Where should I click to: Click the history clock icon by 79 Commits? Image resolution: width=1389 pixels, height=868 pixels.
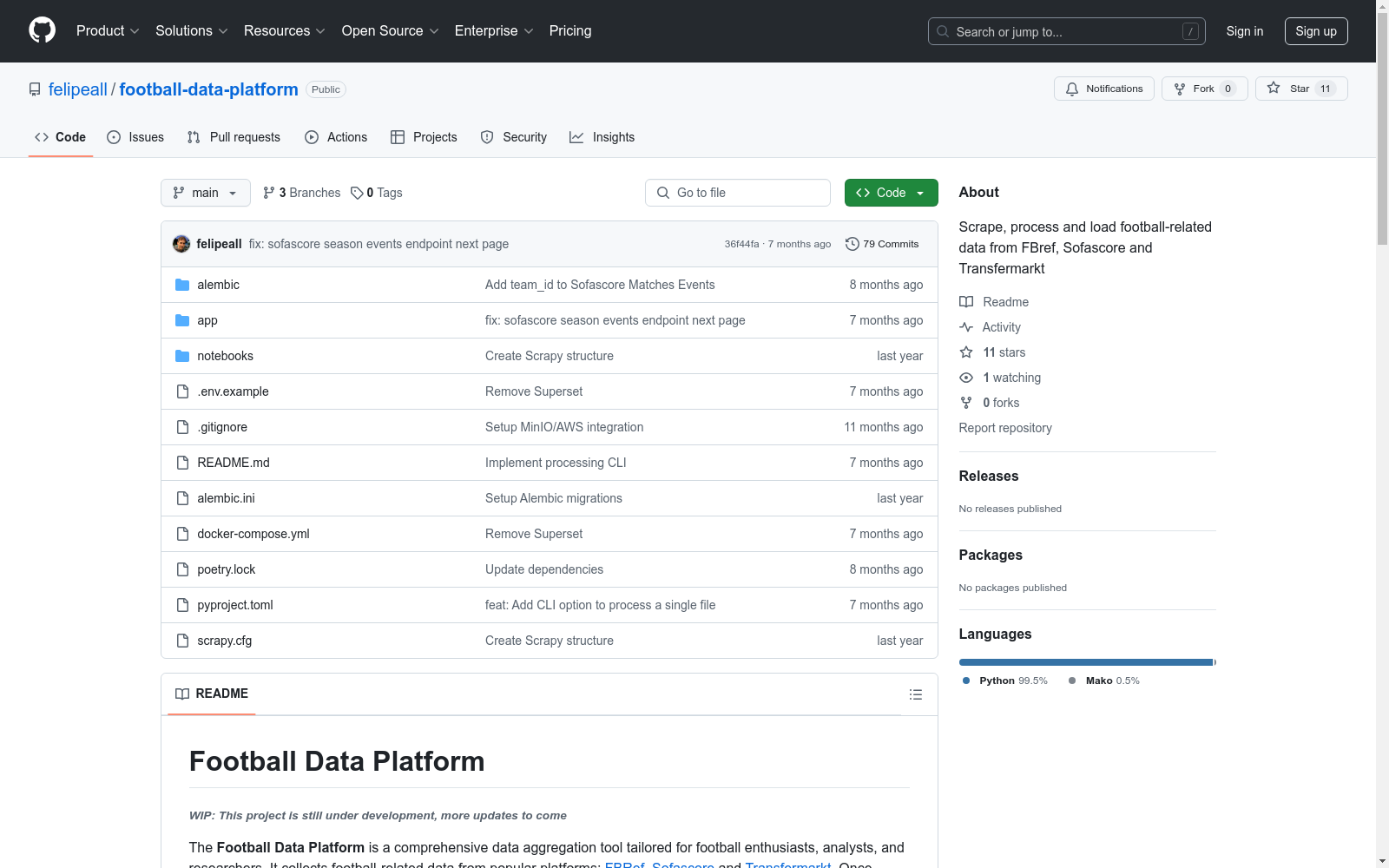coord(852,244)
